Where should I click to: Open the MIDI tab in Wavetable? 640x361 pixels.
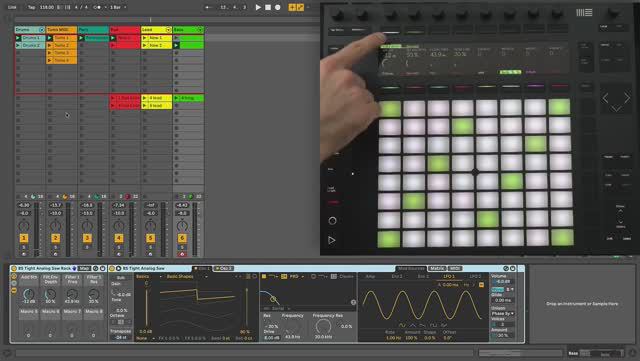click(455, 268)
